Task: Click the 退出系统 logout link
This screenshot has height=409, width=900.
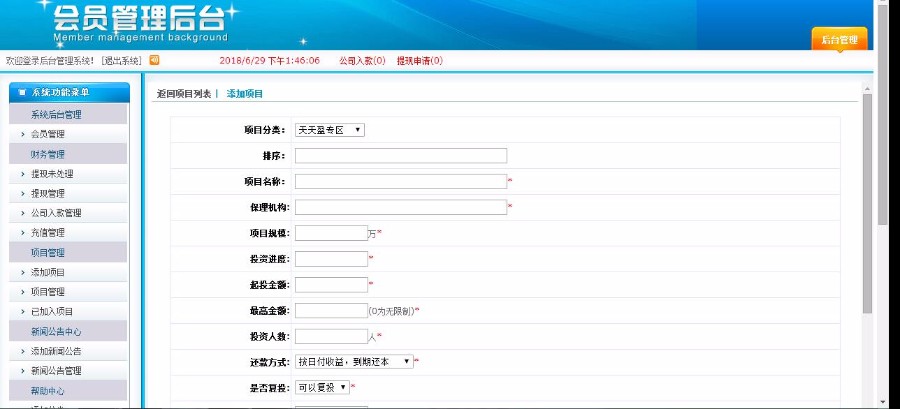Action: 122,60
